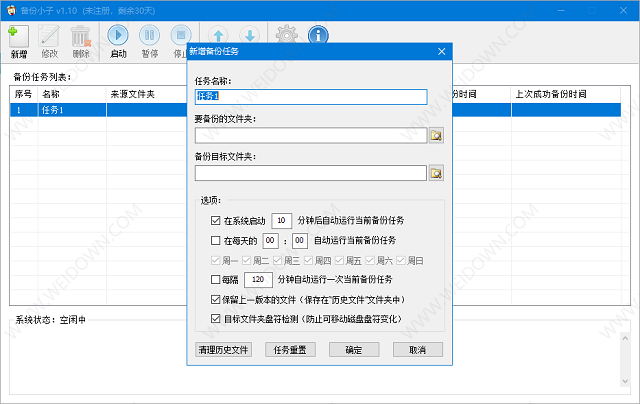
Task: Click the 新增 (add task) toolbar icon
Action: pos(19,36)
